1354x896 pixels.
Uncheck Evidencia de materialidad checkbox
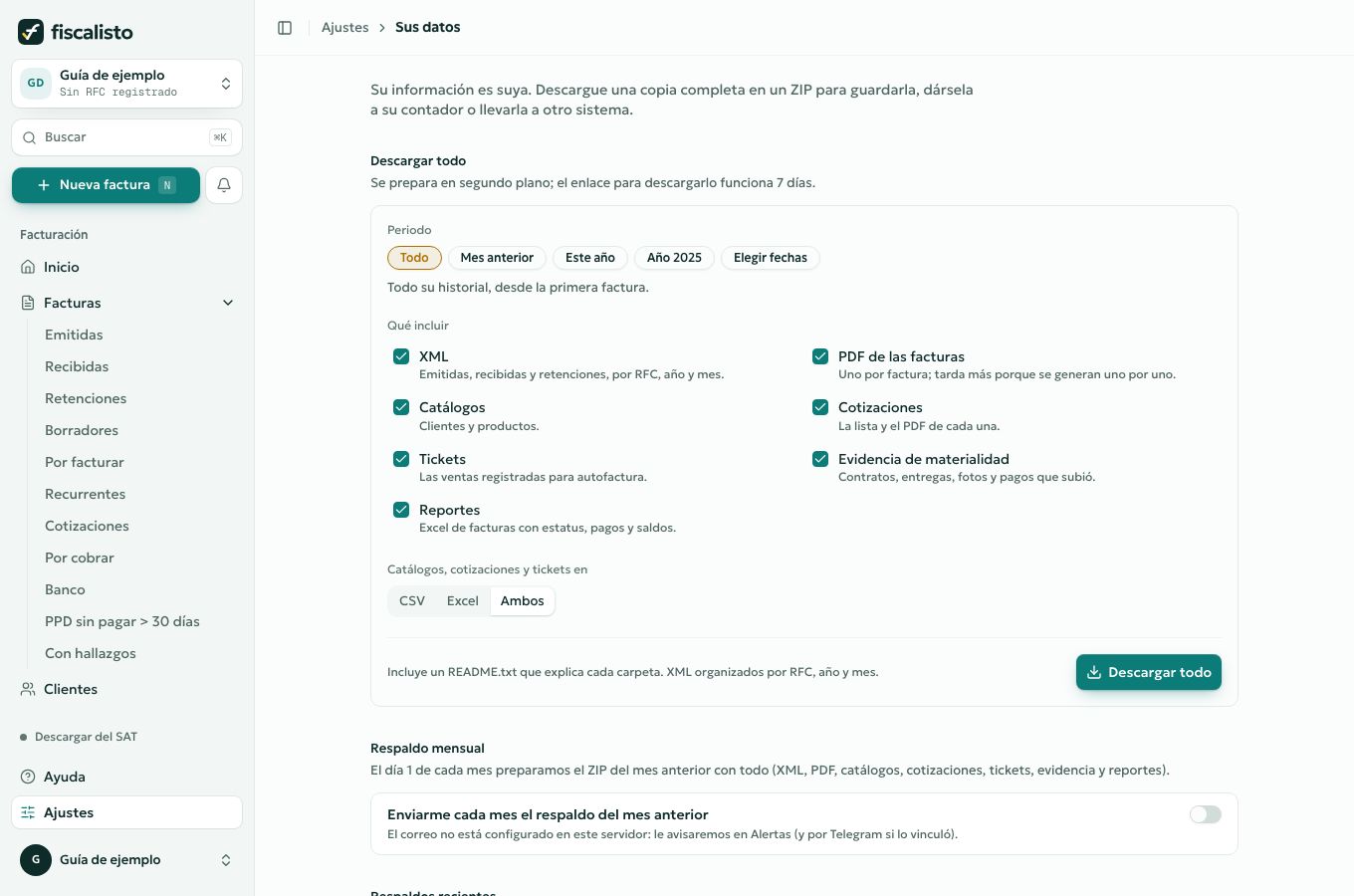[820, 459]
